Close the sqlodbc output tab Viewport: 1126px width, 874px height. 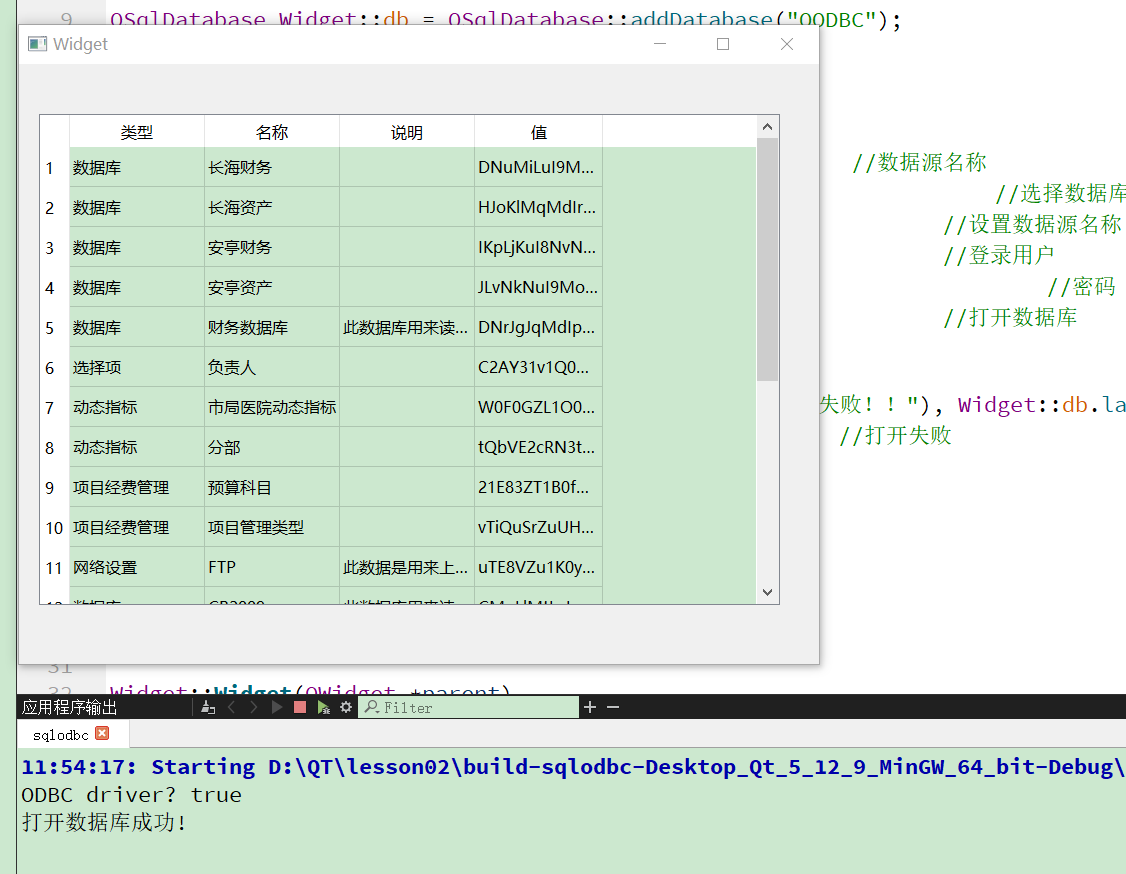click(x=101, y=734)
